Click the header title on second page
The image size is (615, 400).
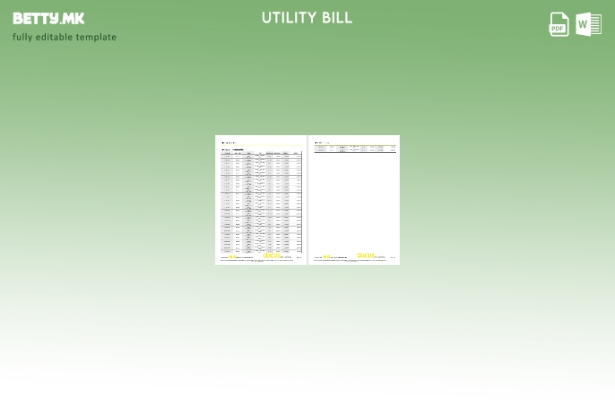tap(320, 143)
